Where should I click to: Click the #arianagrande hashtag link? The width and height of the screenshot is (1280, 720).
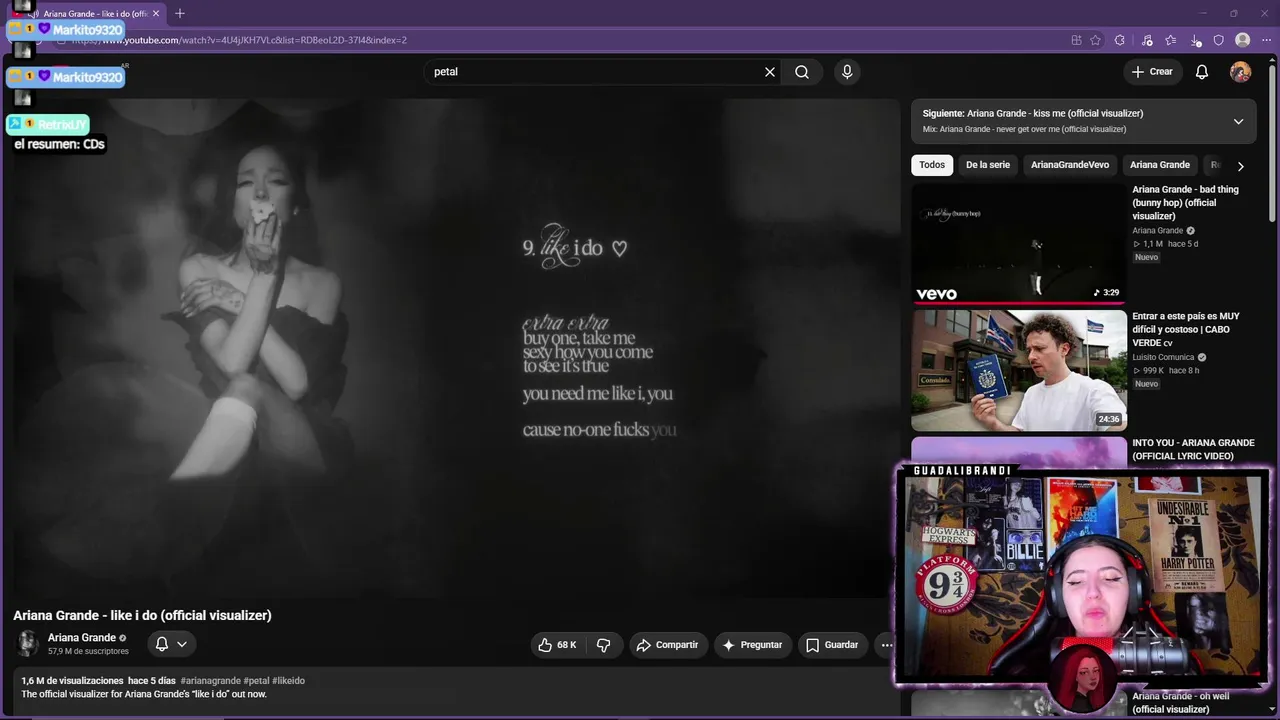[x=211, y=681]
